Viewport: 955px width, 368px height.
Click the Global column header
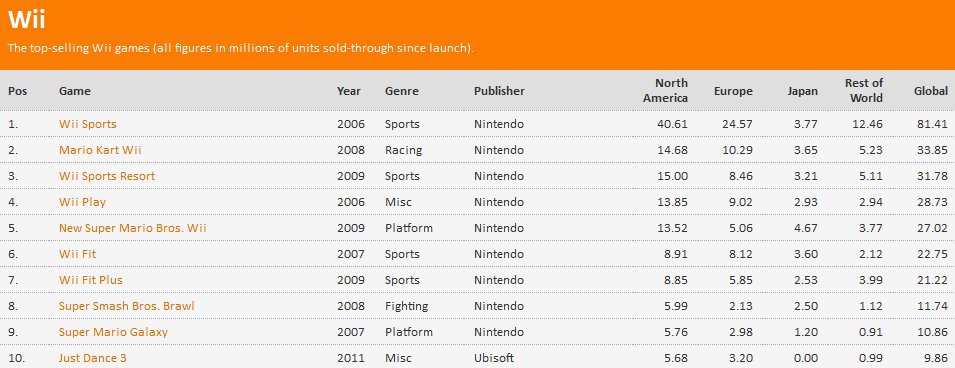coord(931,91)
